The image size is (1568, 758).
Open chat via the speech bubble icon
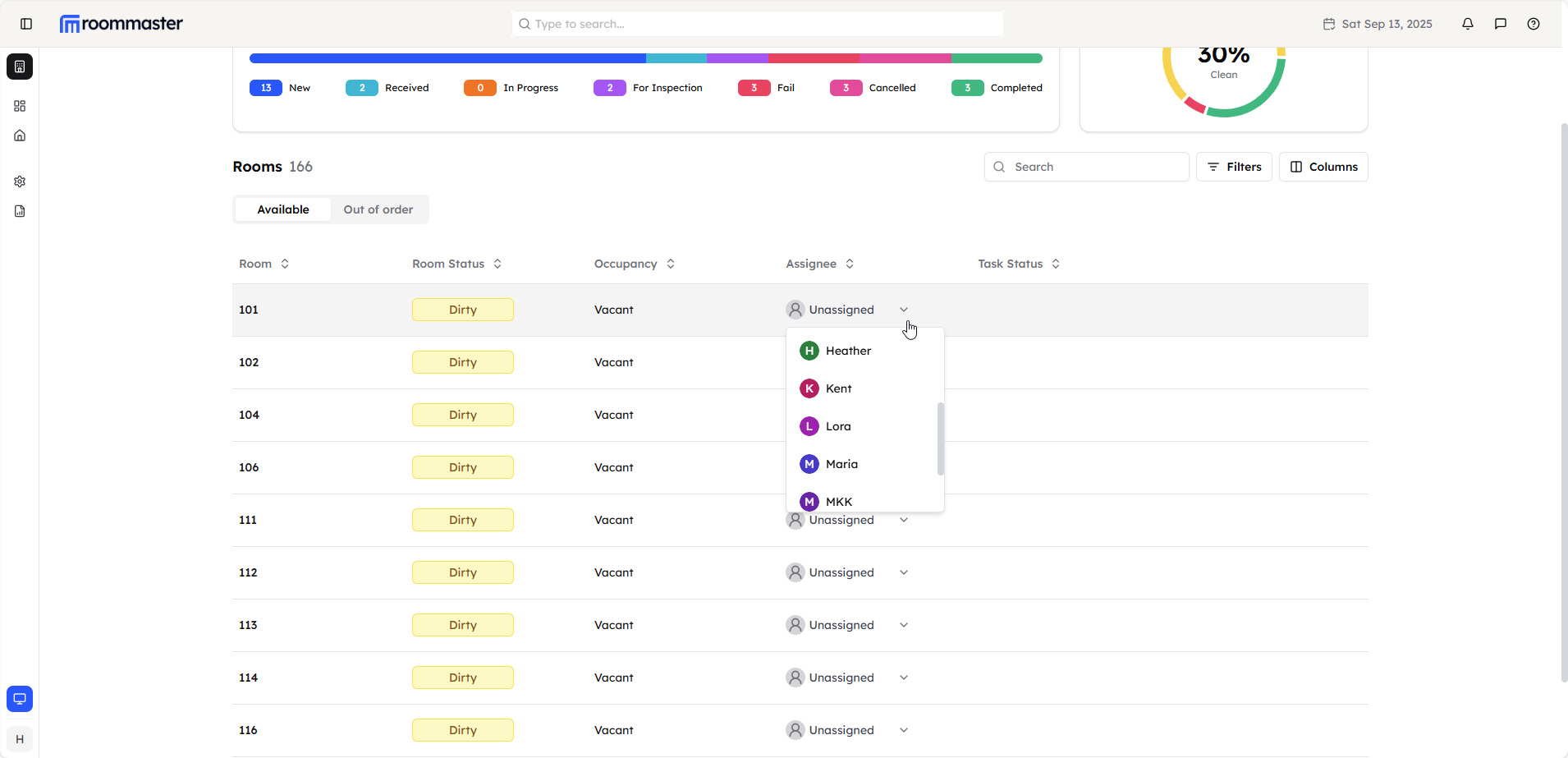point(1501,24)
